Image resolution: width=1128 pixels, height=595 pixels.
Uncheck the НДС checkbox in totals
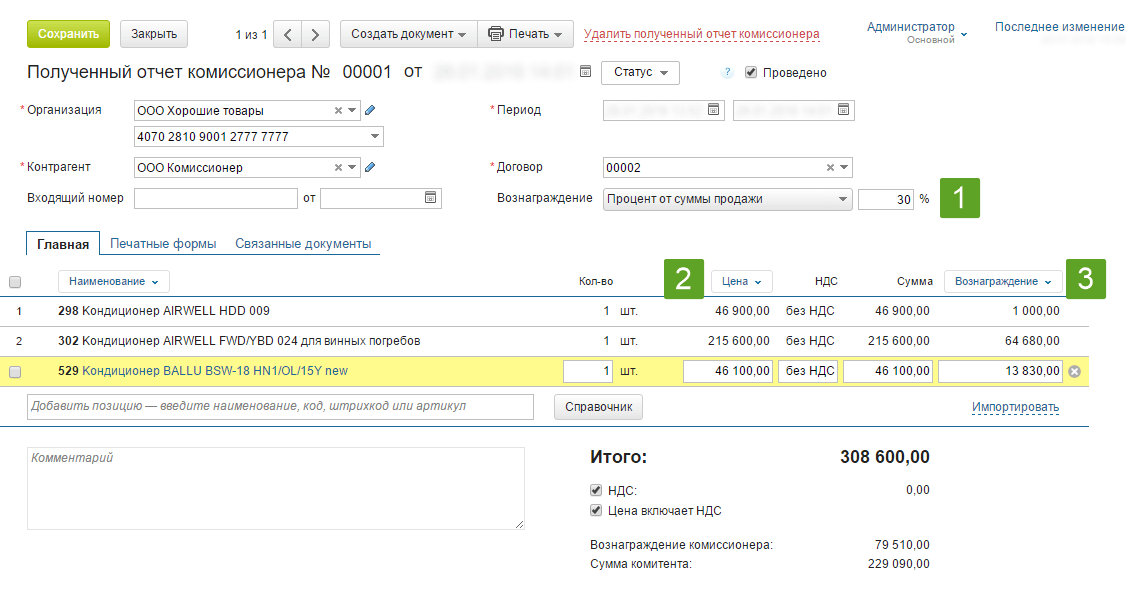(596, 490)
